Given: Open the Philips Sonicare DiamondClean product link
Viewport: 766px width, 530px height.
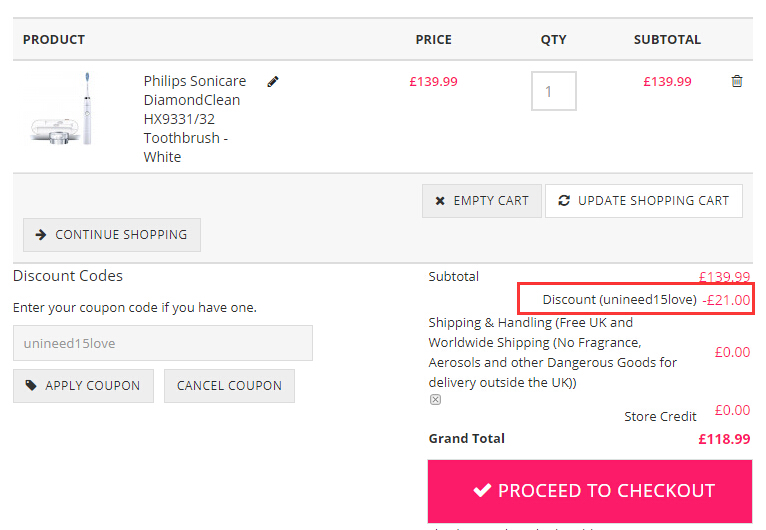Looking at the screenshot, I should 194,119.
